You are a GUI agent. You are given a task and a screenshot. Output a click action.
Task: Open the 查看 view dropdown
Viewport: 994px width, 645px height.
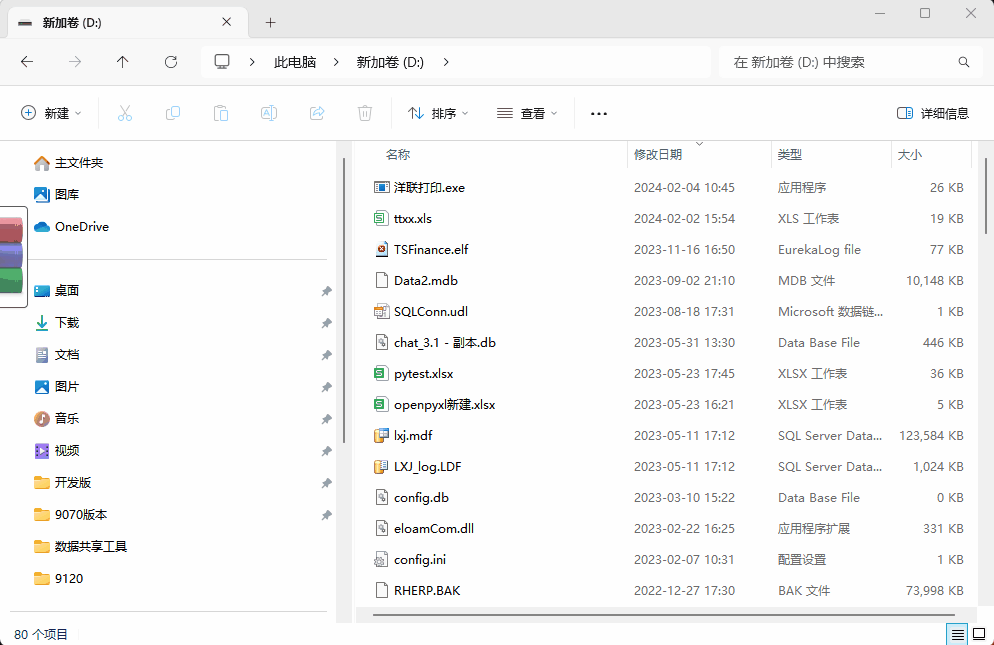click(527, 113)
